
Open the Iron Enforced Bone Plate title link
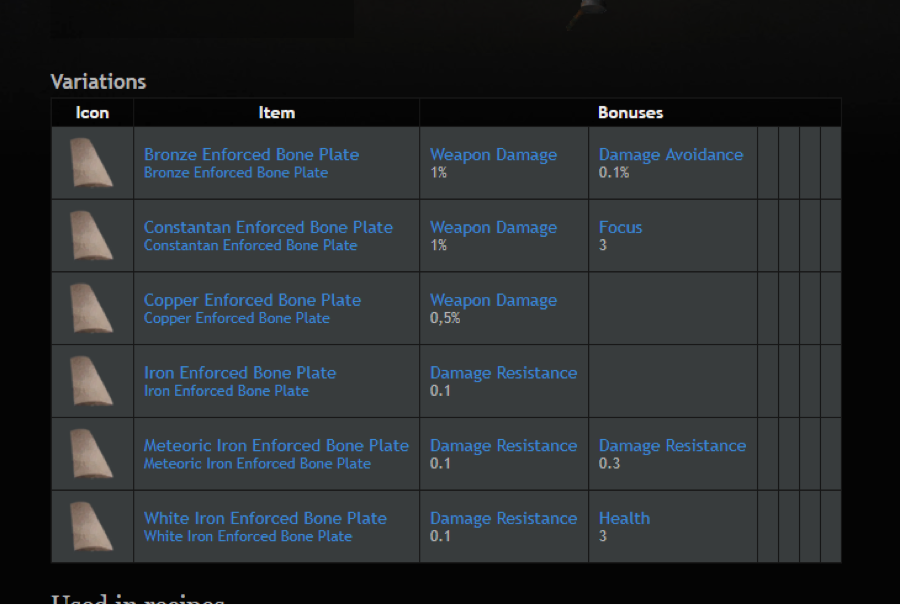click(x=240, y=373)
